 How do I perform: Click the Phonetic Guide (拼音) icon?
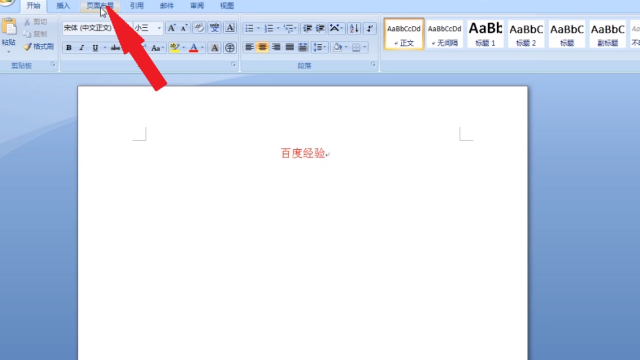pos(214,28)
